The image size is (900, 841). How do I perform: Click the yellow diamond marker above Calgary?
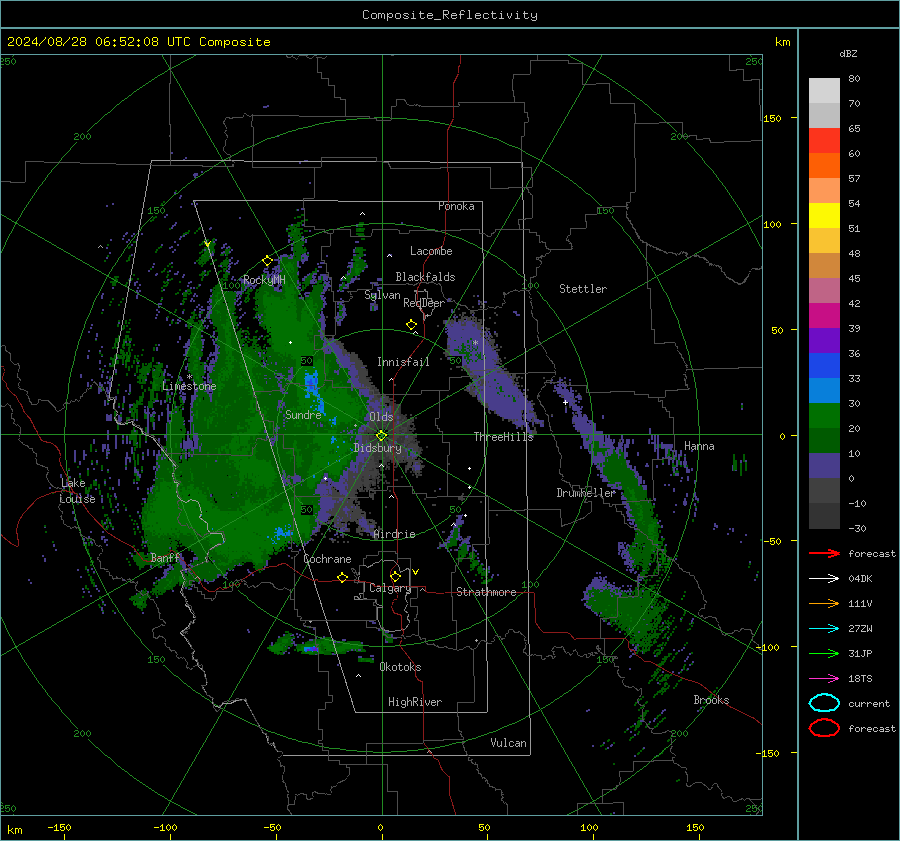(x=395, y=576)
